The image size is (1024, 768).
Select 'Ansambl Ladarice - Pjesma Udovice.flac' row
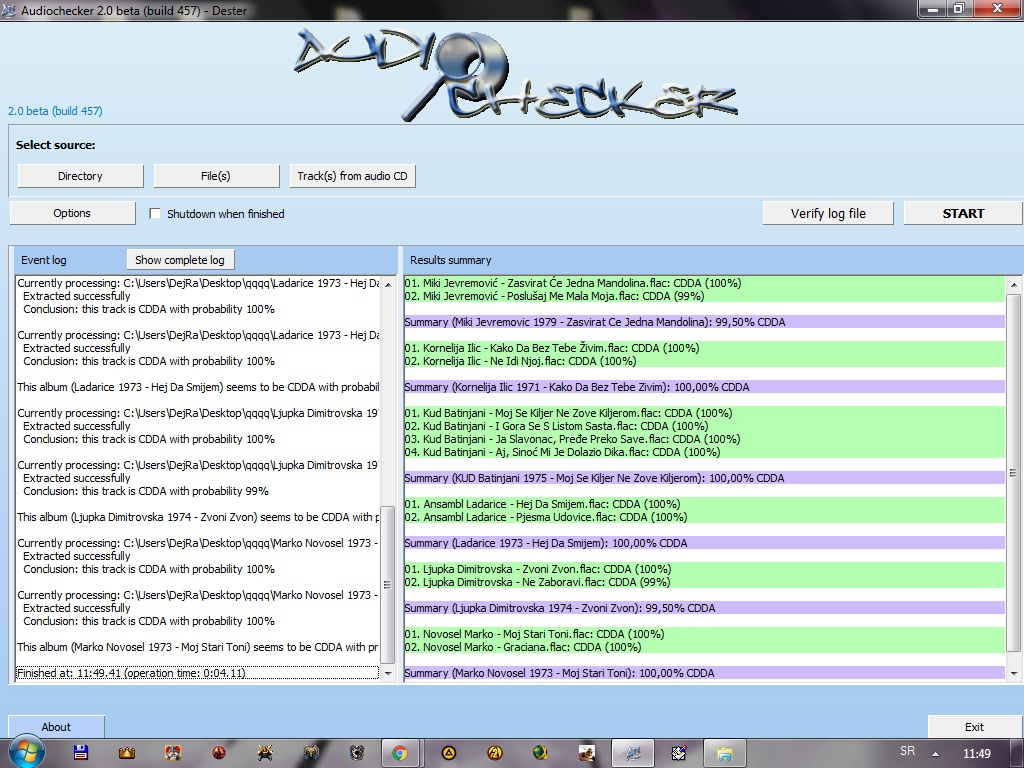(704, 517)
